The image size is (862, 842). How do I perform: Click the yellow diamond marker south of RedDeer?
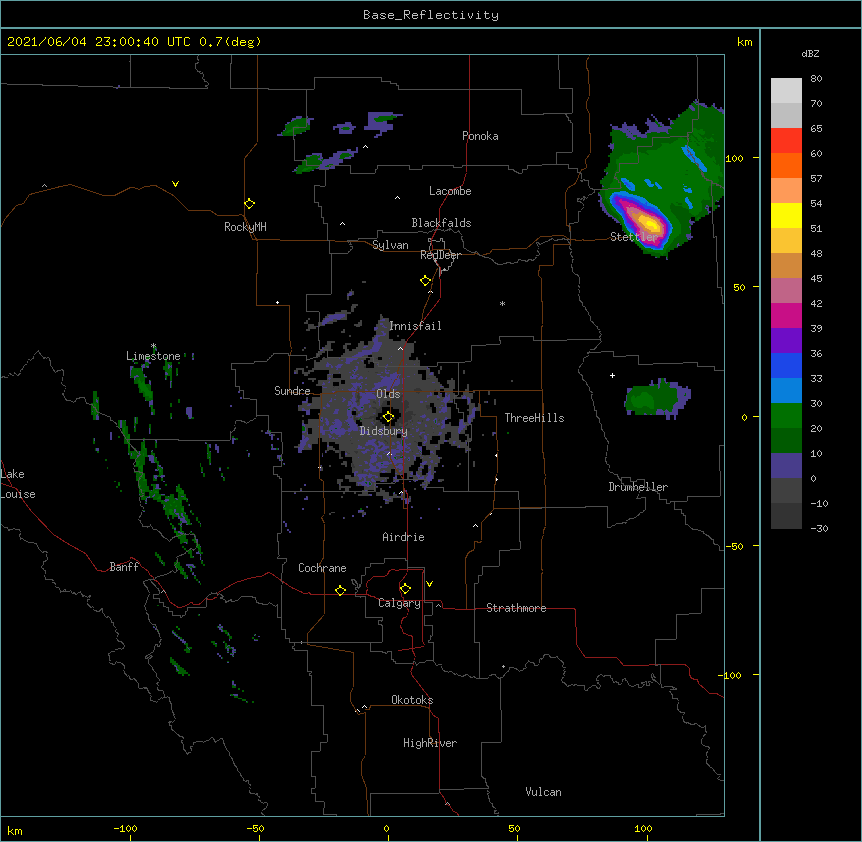pos(426,281)
